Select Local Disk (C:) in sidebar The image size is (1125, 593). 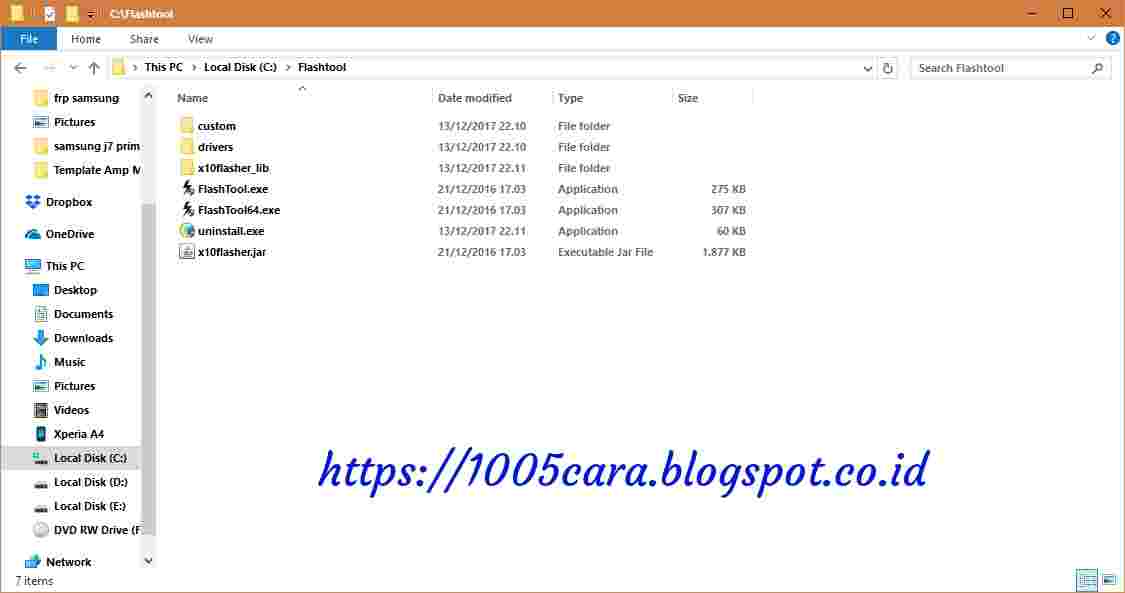coord(80,458)
